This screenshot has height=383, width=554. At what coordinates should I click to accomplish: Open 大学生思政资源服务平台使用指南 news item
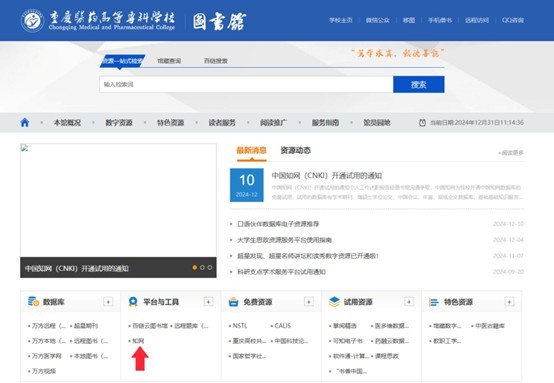(284, 240)
